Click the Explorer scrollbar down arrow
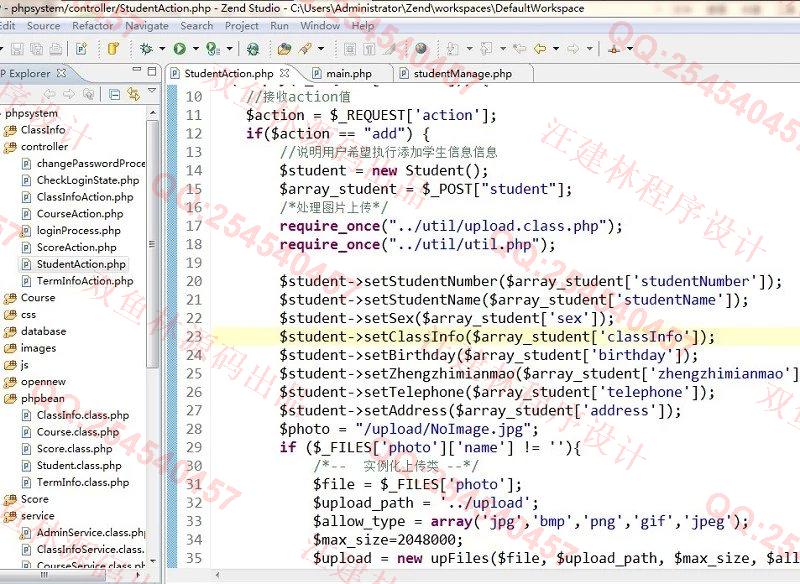This screenshot has width=800, height=584. tap(152, 561)
